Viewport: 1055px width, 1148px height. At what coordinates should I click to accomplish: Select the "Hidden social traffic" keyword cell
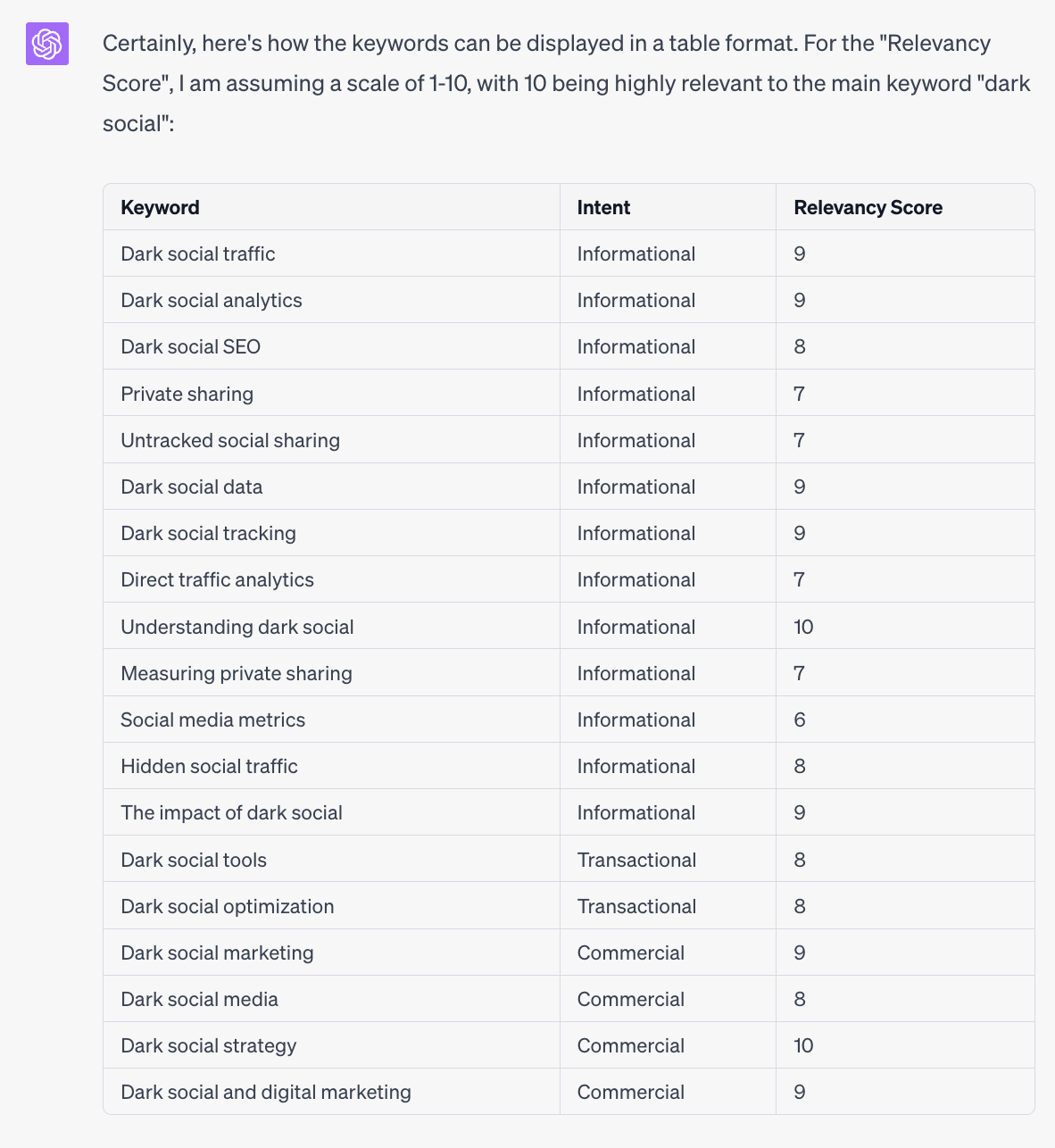(x=210, y=766)
